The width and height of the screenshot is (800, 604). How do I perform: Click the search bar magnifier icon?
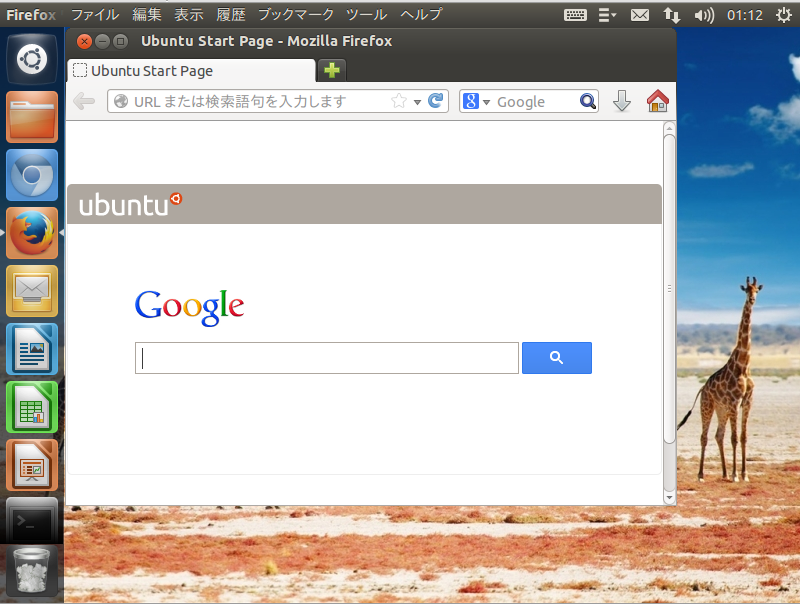coord(588,101)
